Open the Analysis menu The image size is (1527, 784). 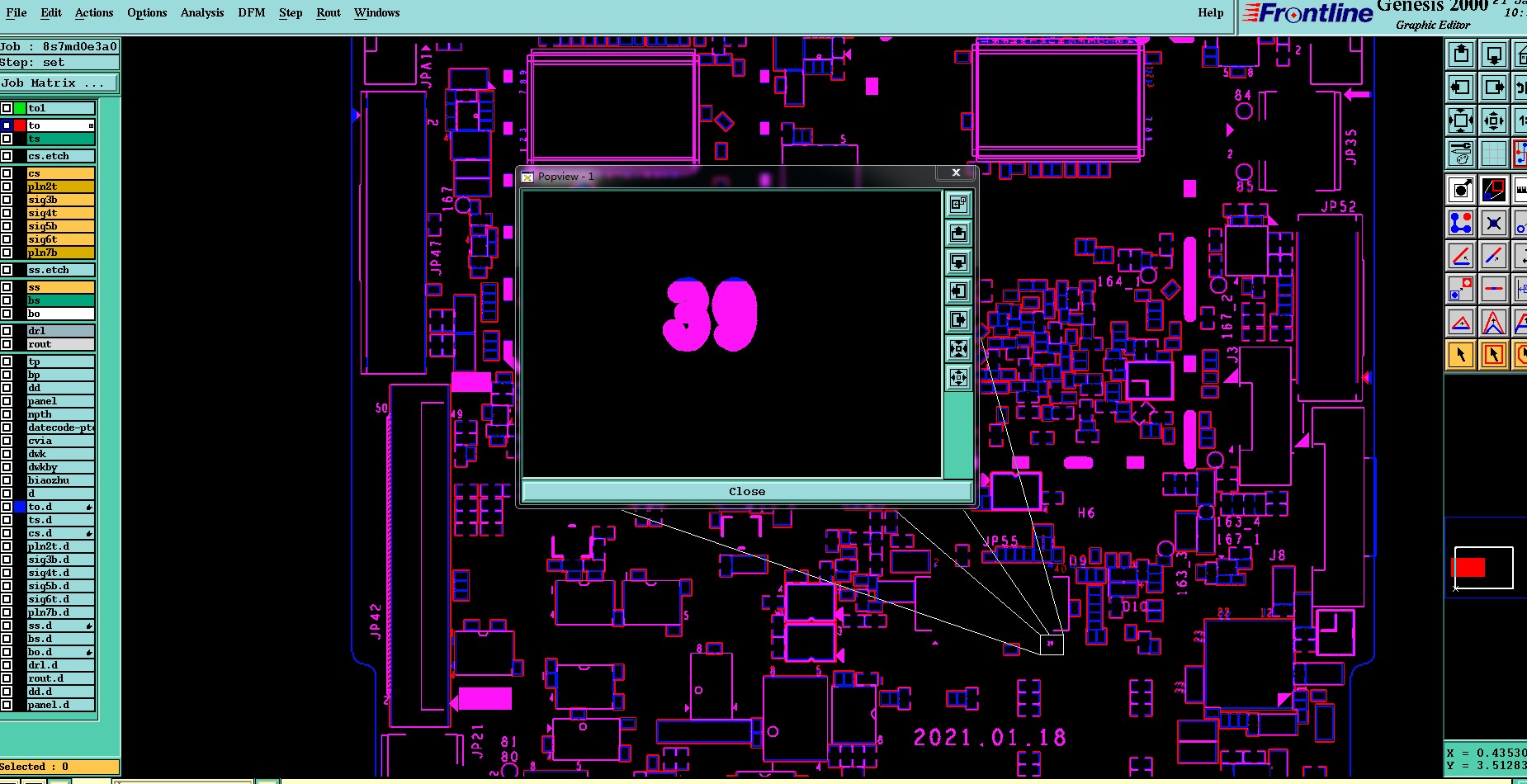(x=202, y=12)
